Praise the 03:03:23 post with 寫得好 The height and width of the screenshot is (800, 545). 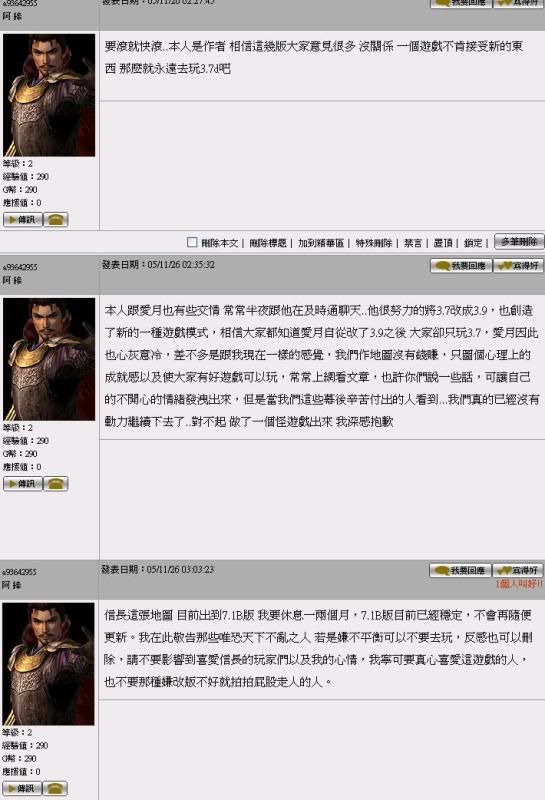(518, 570)
